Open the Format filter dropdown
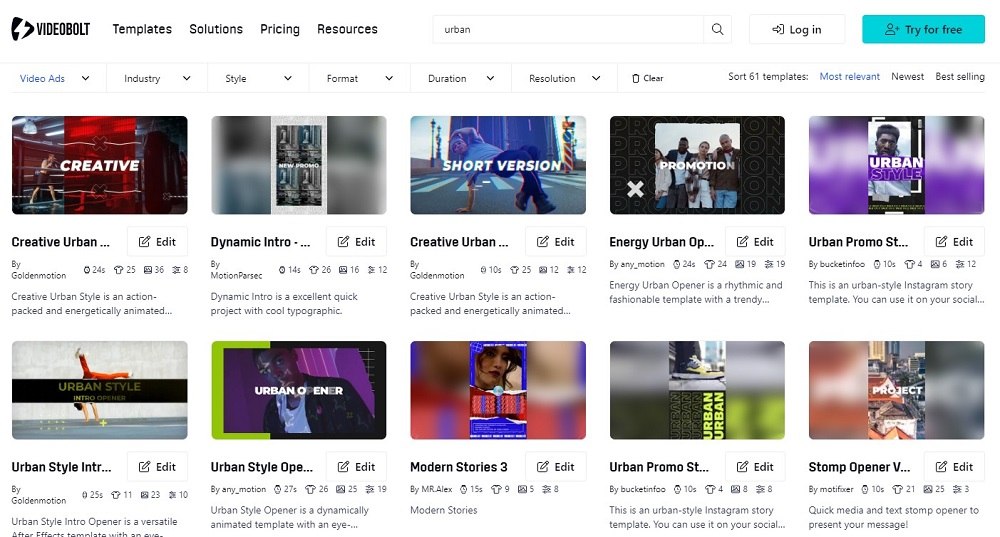 (360, 78)
